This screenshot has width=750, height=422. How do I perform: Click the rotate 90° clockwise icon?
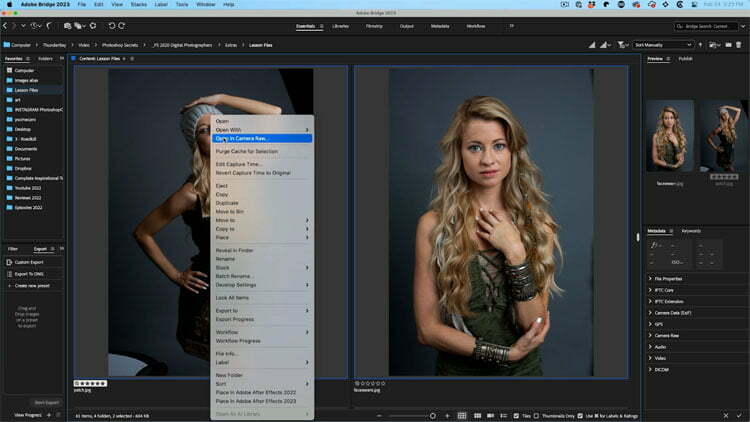point(122,25)
